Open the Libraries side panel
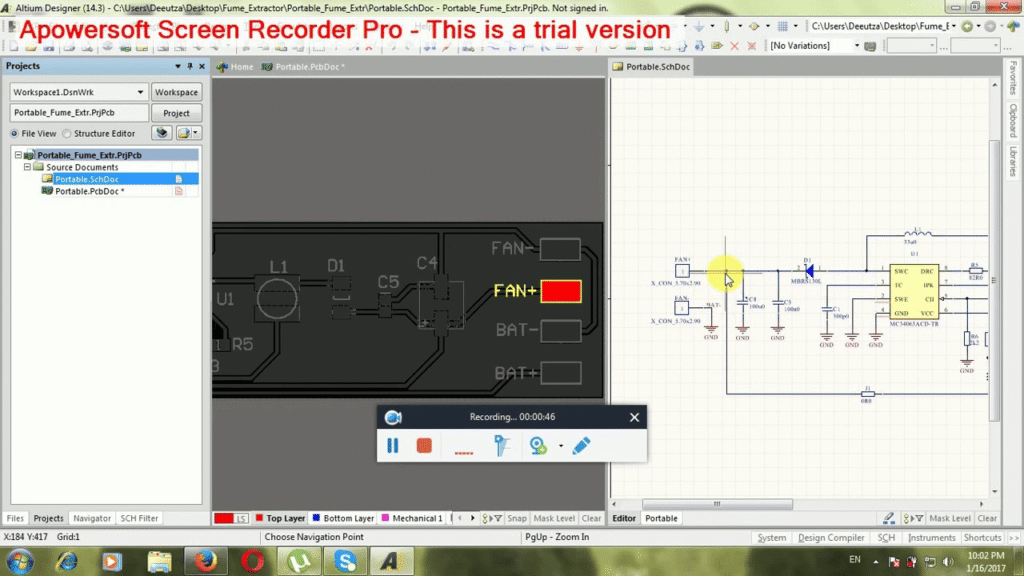Image resolution: width=1024 pixels, height=576 pixels. (x=1013, y=161)
